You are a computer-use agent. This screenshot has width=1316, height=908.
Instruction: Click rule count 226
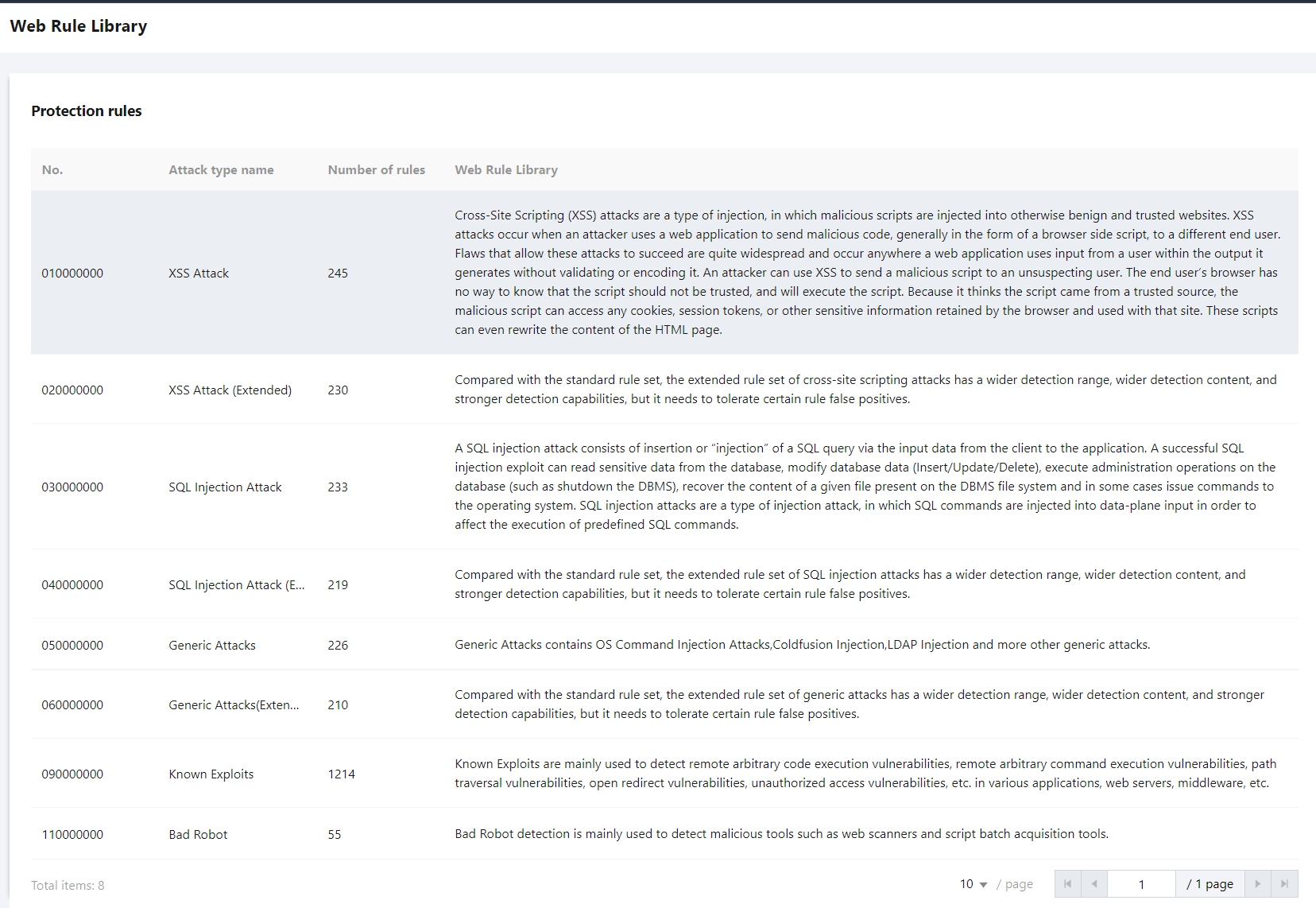[338, 645]
